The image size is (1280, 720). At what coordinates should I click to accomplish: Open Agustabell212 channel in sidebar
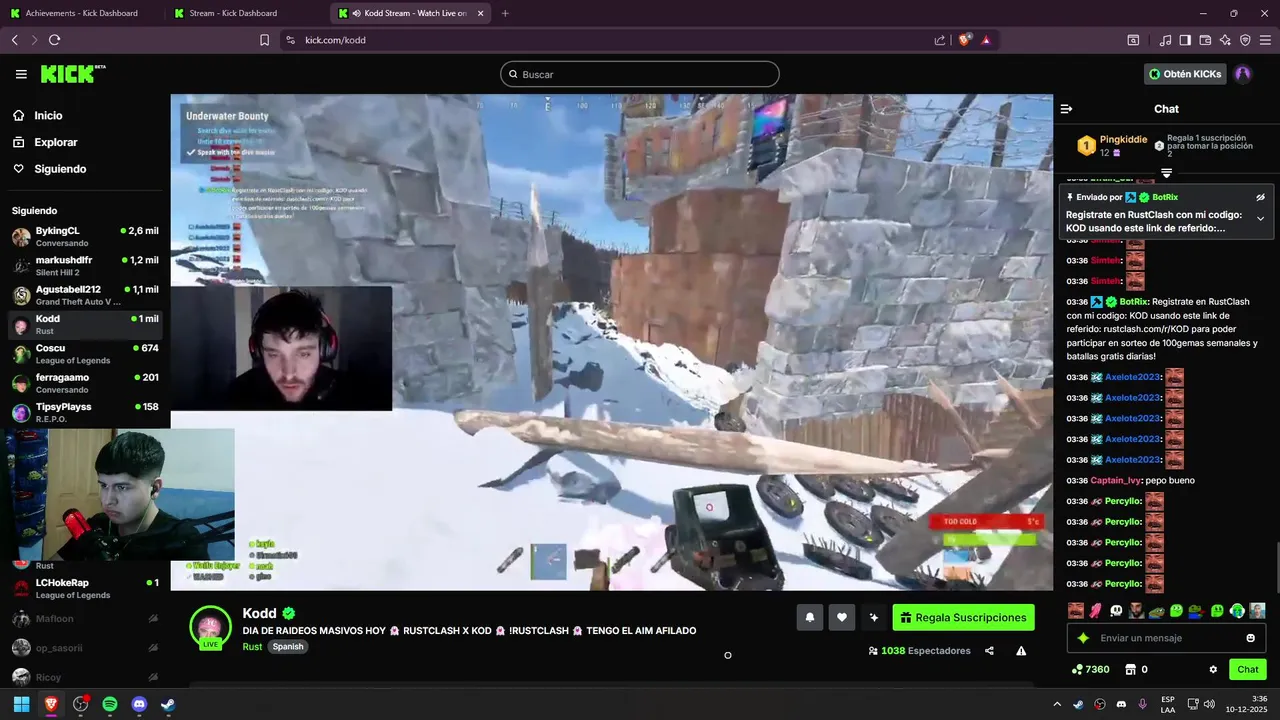pyautogui.click(x=85, y=295)
